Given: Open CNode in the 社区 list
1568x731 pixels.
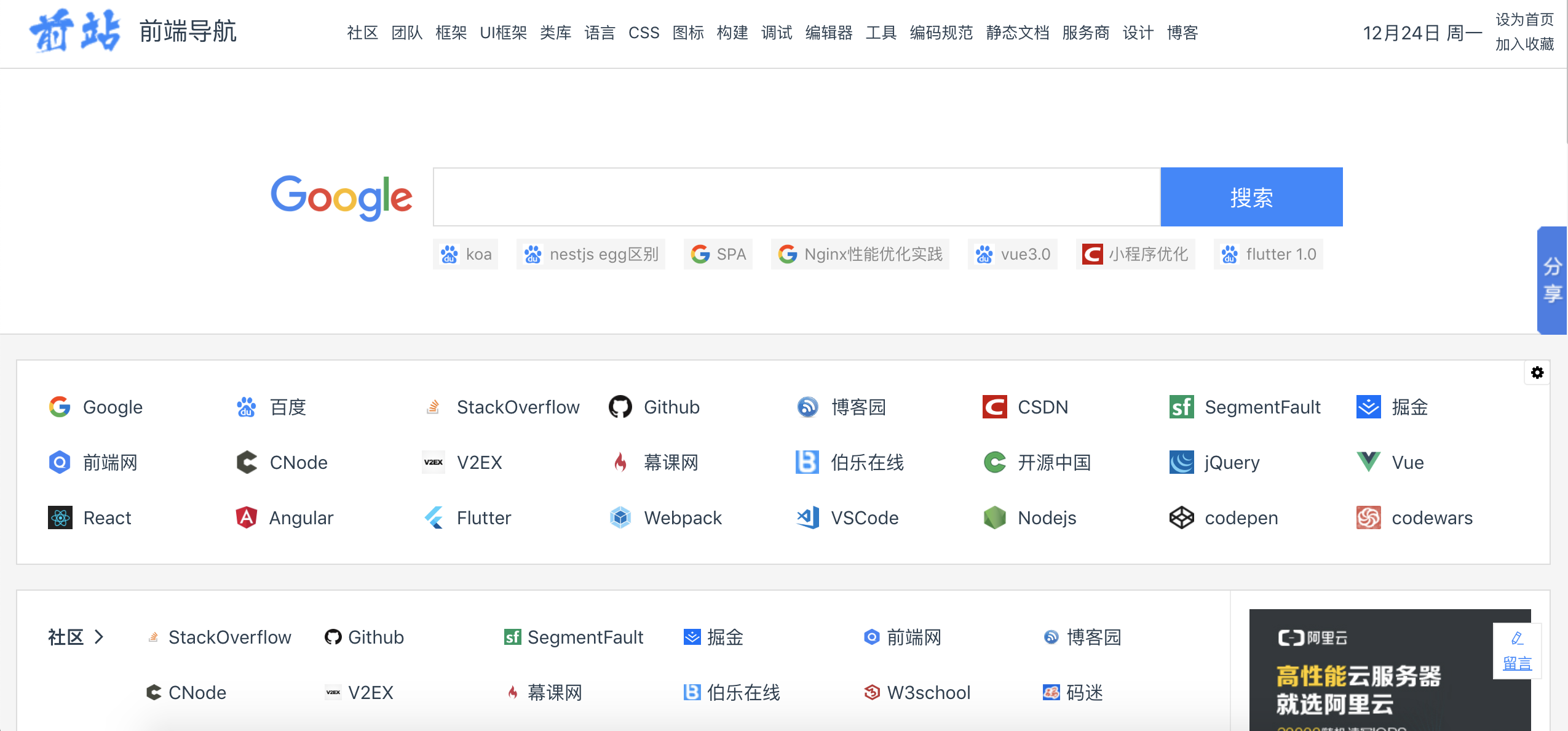Looking at the screenshot, I should (x=186, y=692).
